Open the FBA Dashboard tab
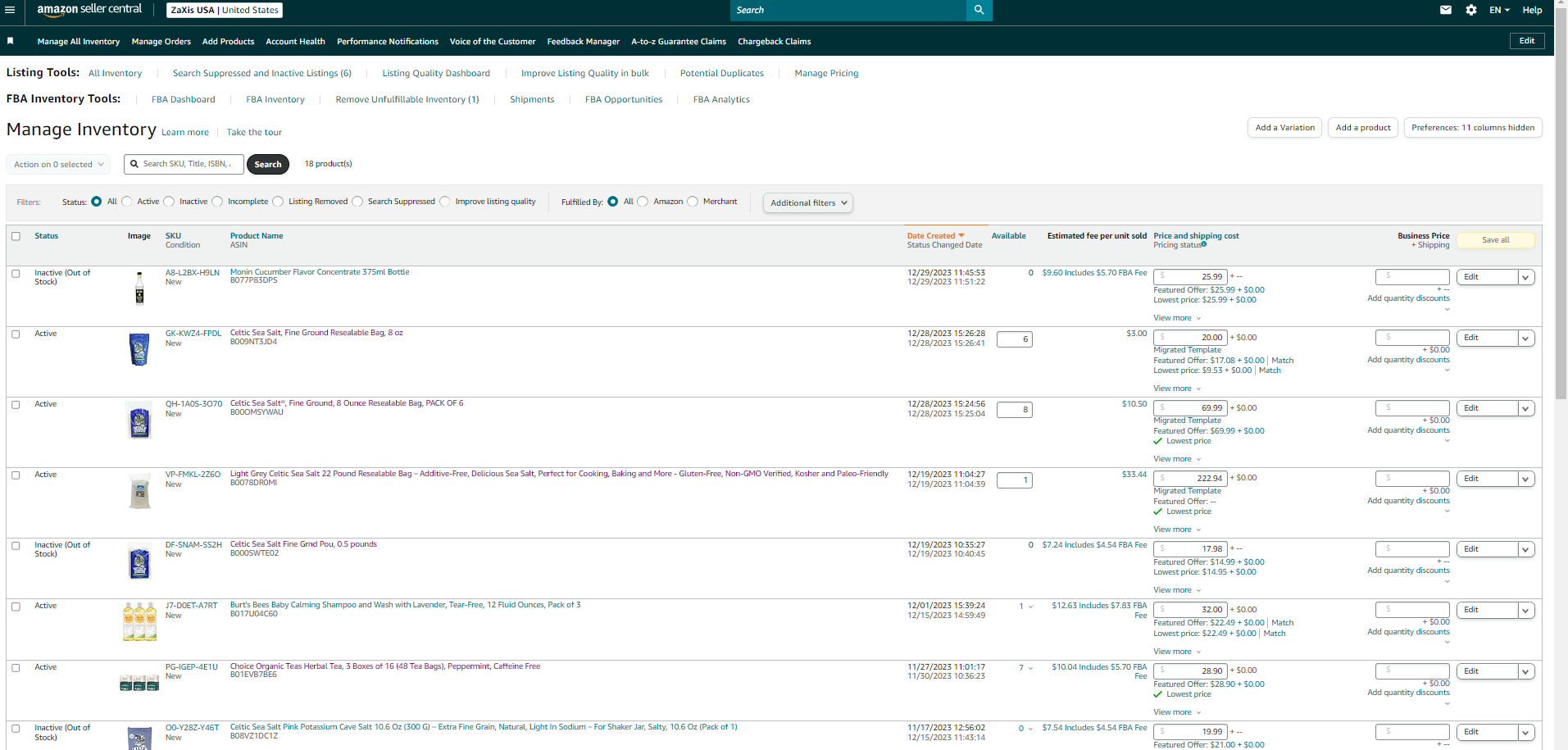This screenshot has height=750, width=1568. [x=184, y=99]
